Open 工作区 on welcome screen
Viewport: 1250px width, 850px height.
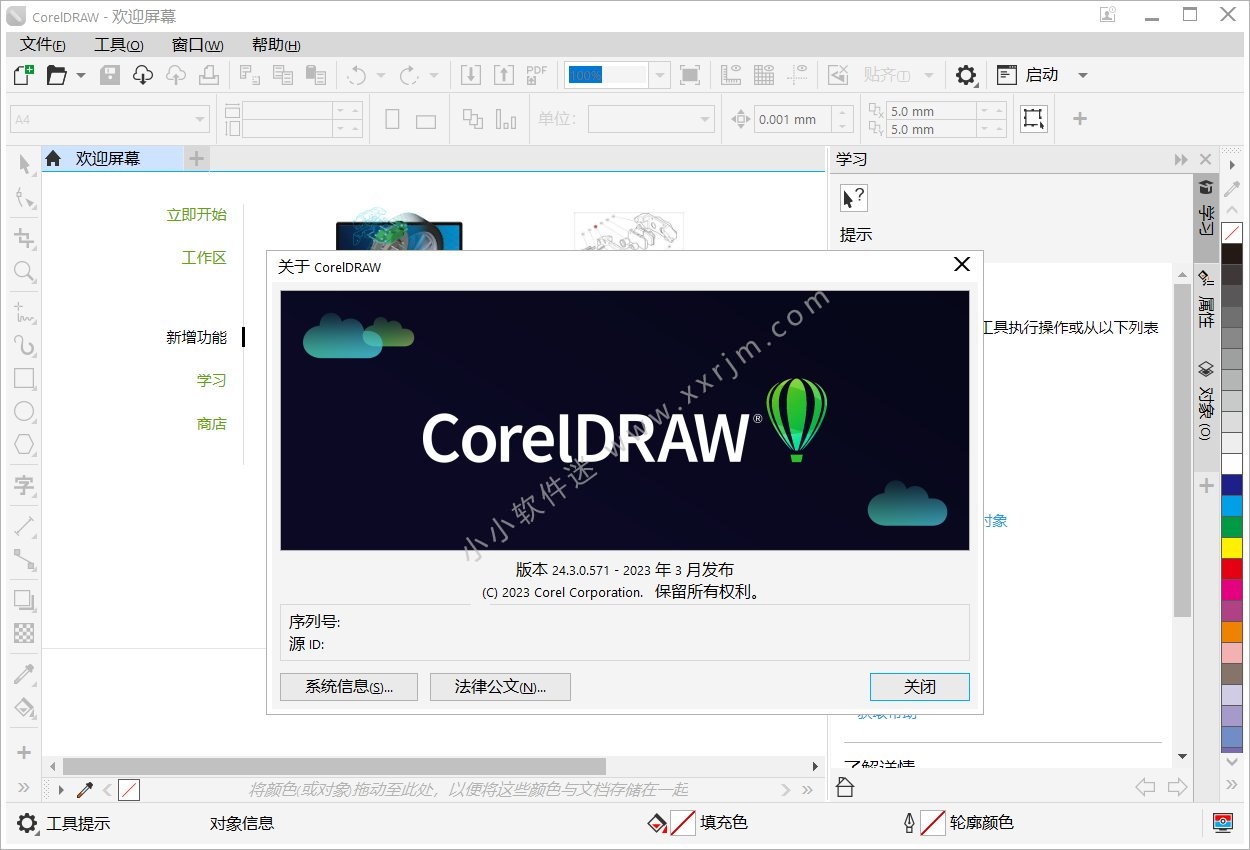(x=204, y=258)
